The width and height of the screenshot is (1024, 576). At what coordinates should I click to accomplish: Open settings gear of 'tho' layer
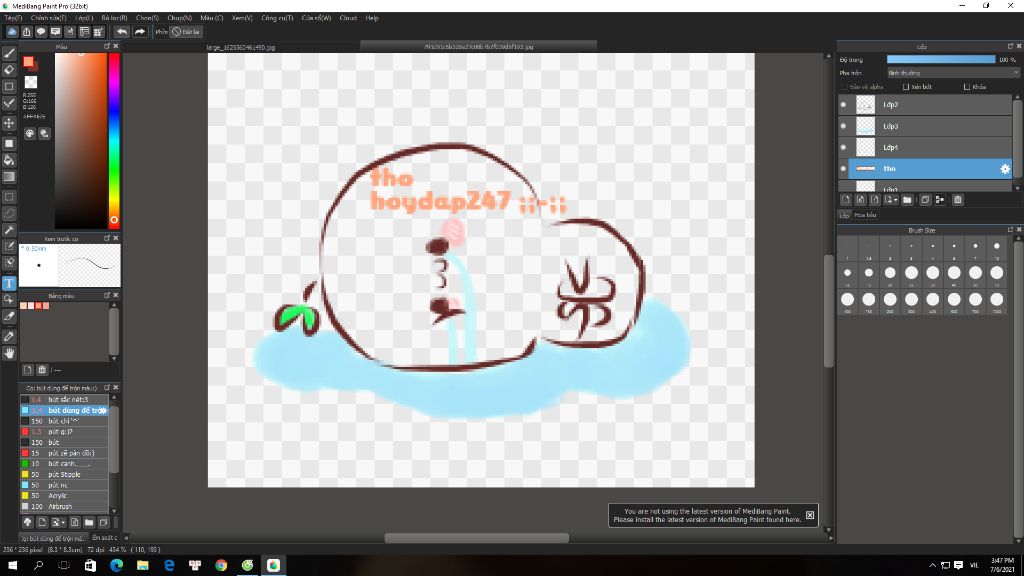tap(1005, 168)
